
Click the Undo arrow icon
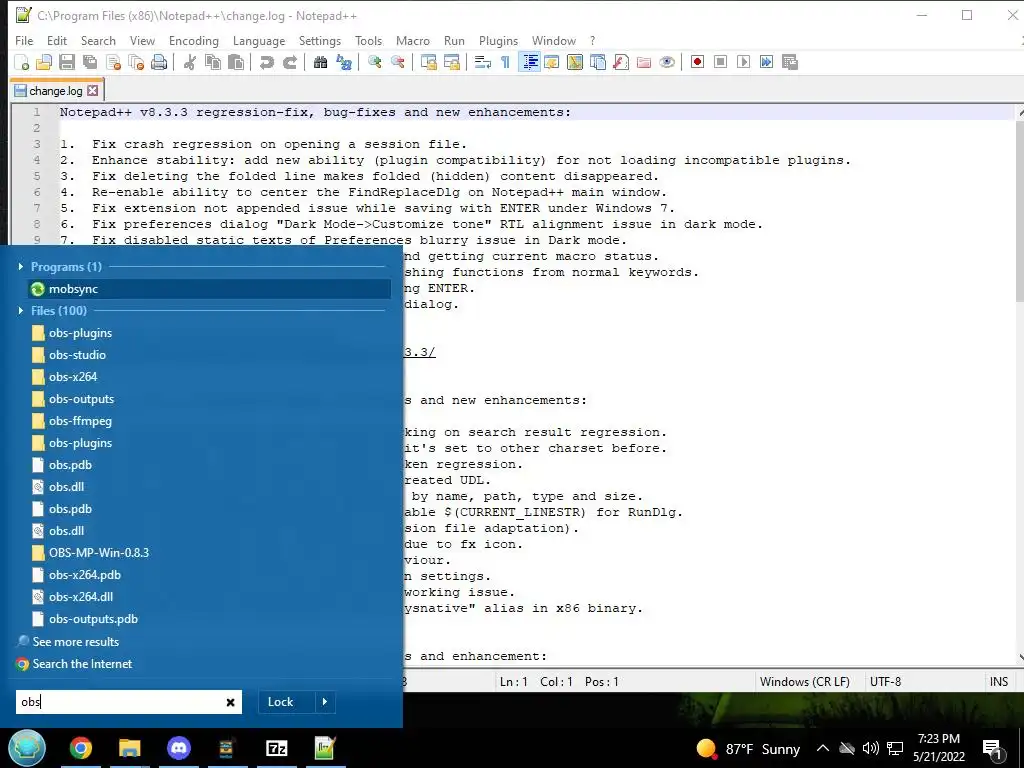tap(266, 63)
